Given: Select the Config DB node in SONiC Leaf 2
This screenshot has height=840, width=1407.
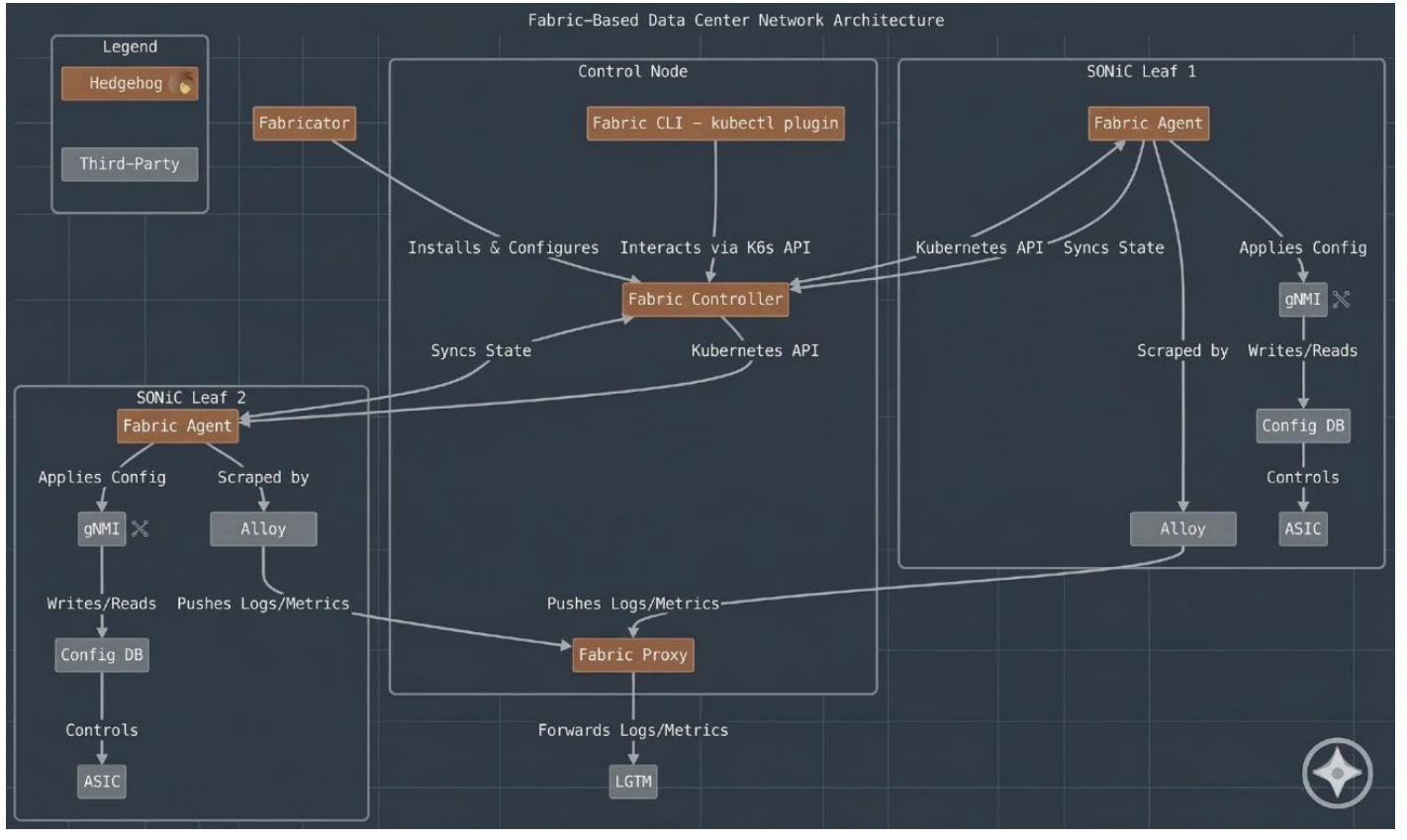Looking at the screenshot, I should (x=102, y=654).
